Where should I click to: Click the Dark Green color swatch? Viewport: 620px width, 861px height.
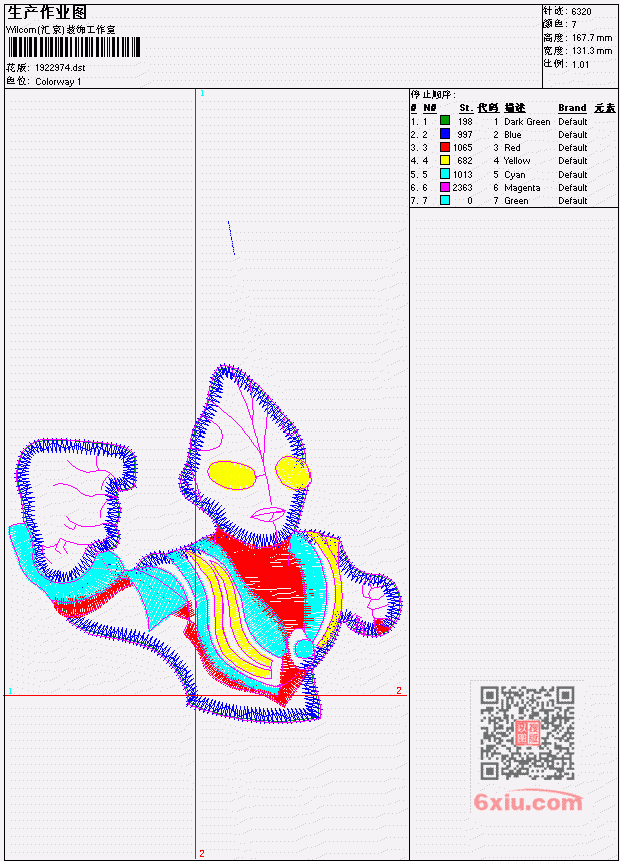tap(445, 121)
